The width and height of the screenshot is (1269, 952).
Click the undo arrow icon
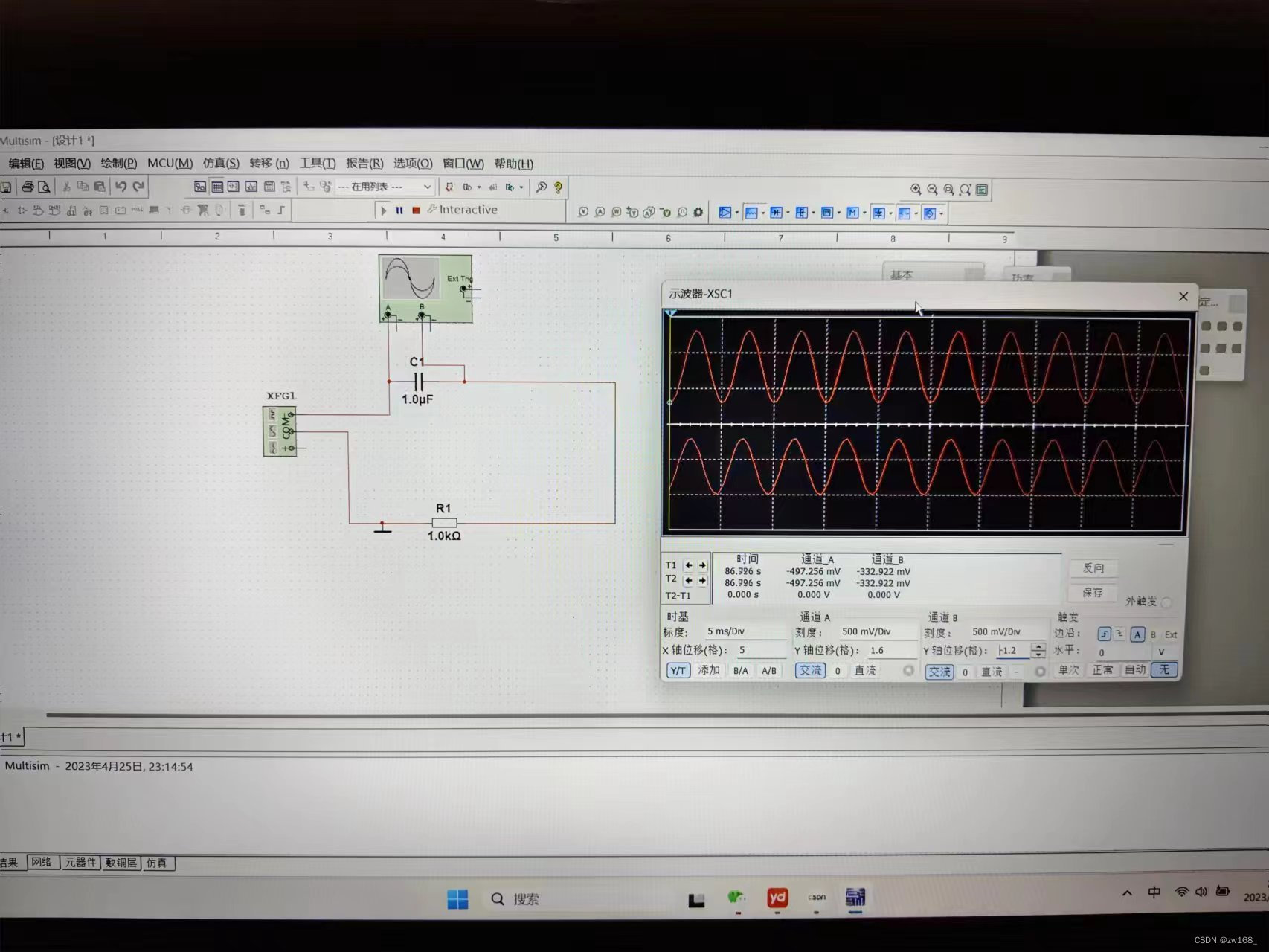point(121,187)
